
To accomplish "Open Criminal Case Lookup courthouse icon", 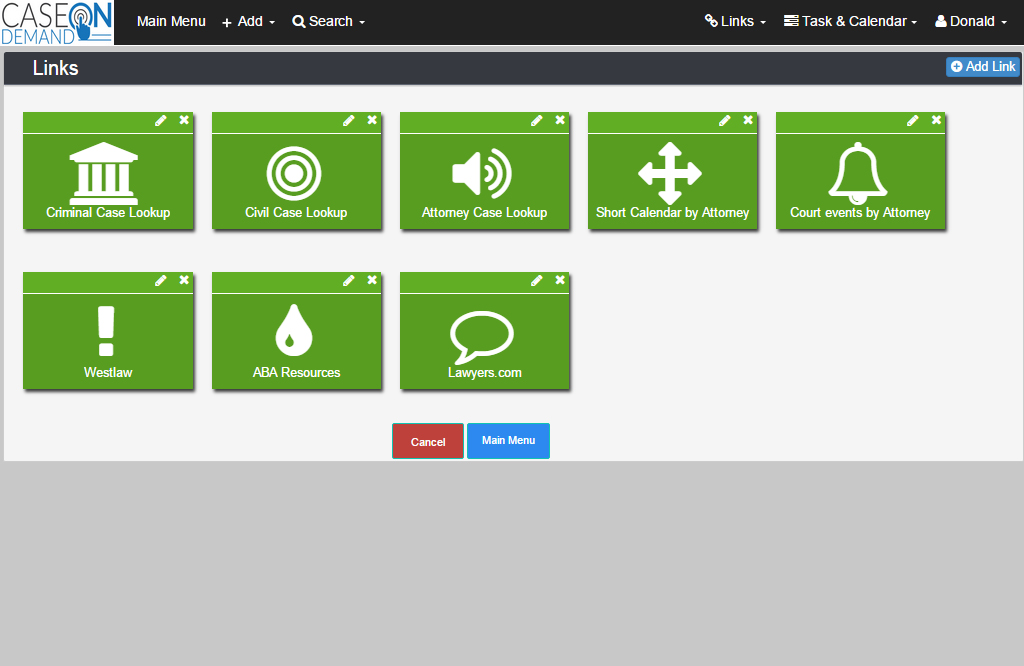I will point(104,173).
